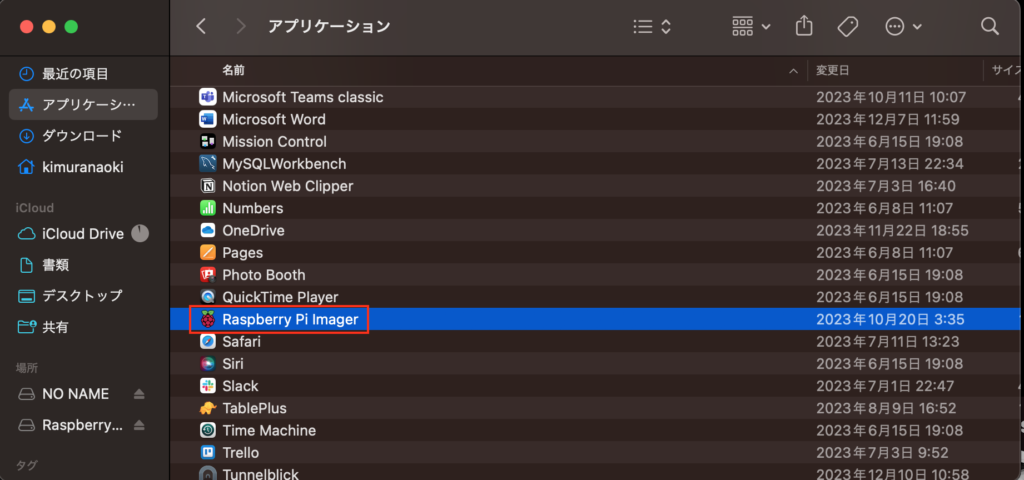This screenshot has width=1024, height=480.
Task: Select the TablePlus file name
Action: coord(254,408)
